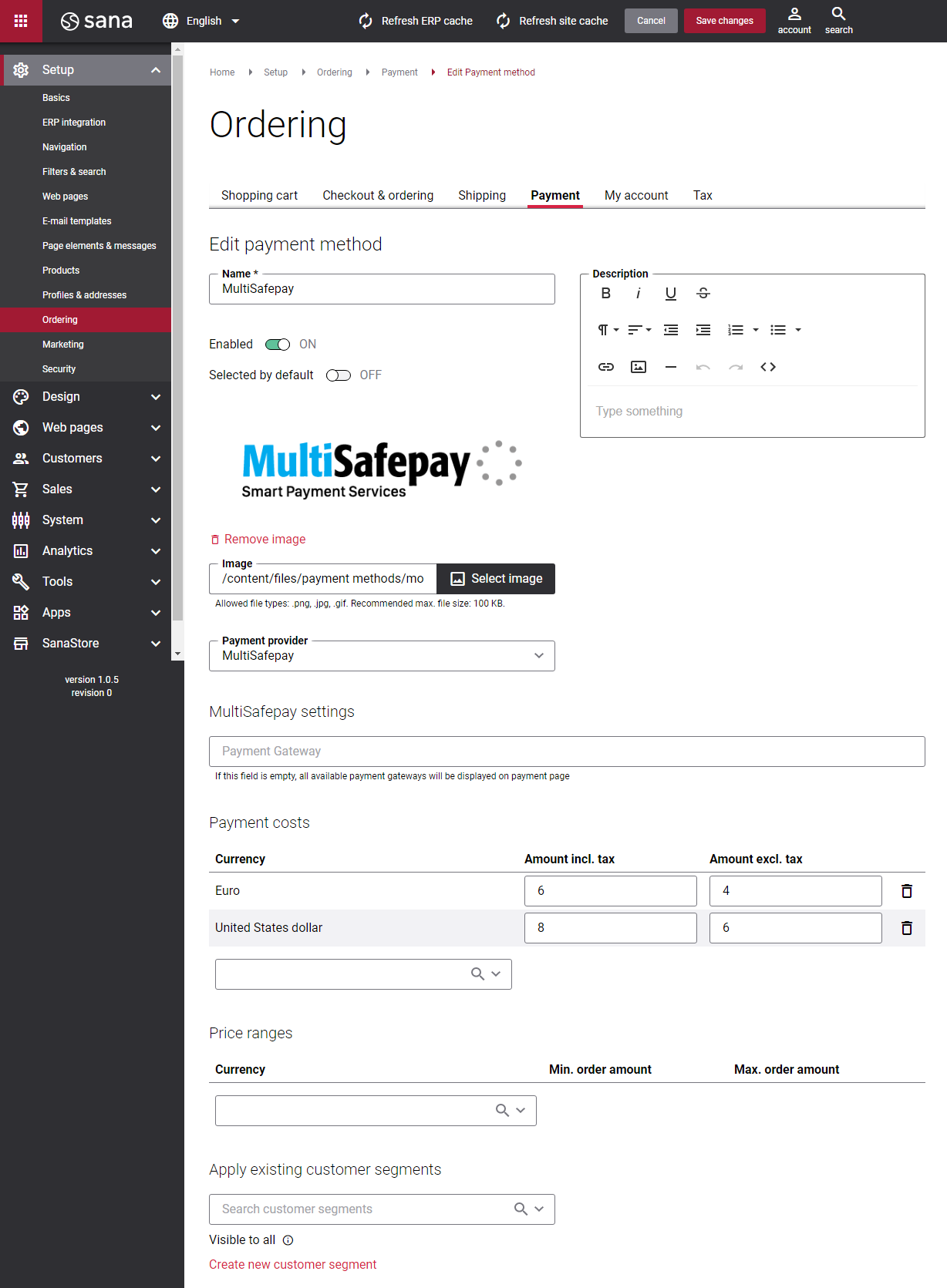Go to Home breadcrumb link
This screenshot has width=947, height=1288.
(222, 72)
